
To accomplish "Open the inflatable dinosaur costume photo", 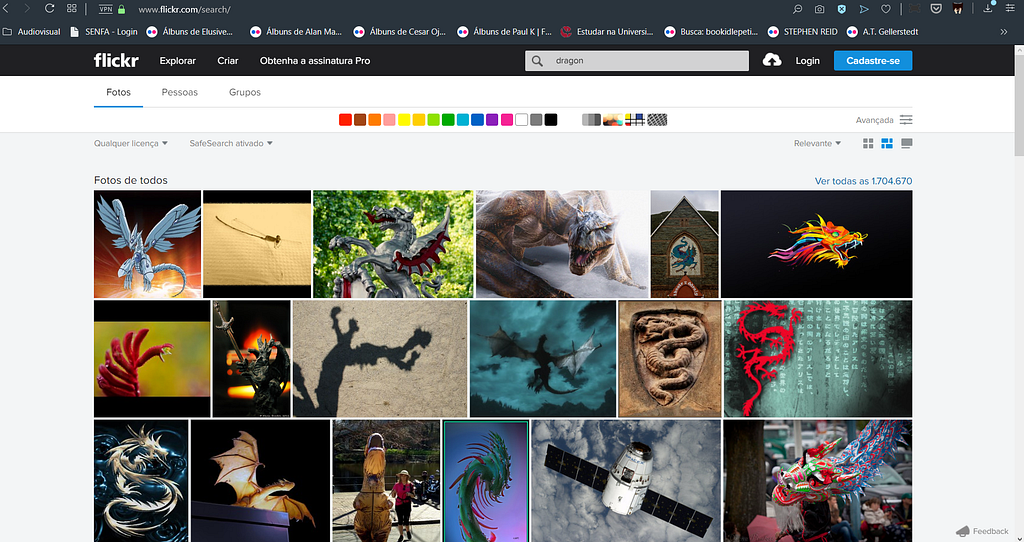I will point(386,481).
